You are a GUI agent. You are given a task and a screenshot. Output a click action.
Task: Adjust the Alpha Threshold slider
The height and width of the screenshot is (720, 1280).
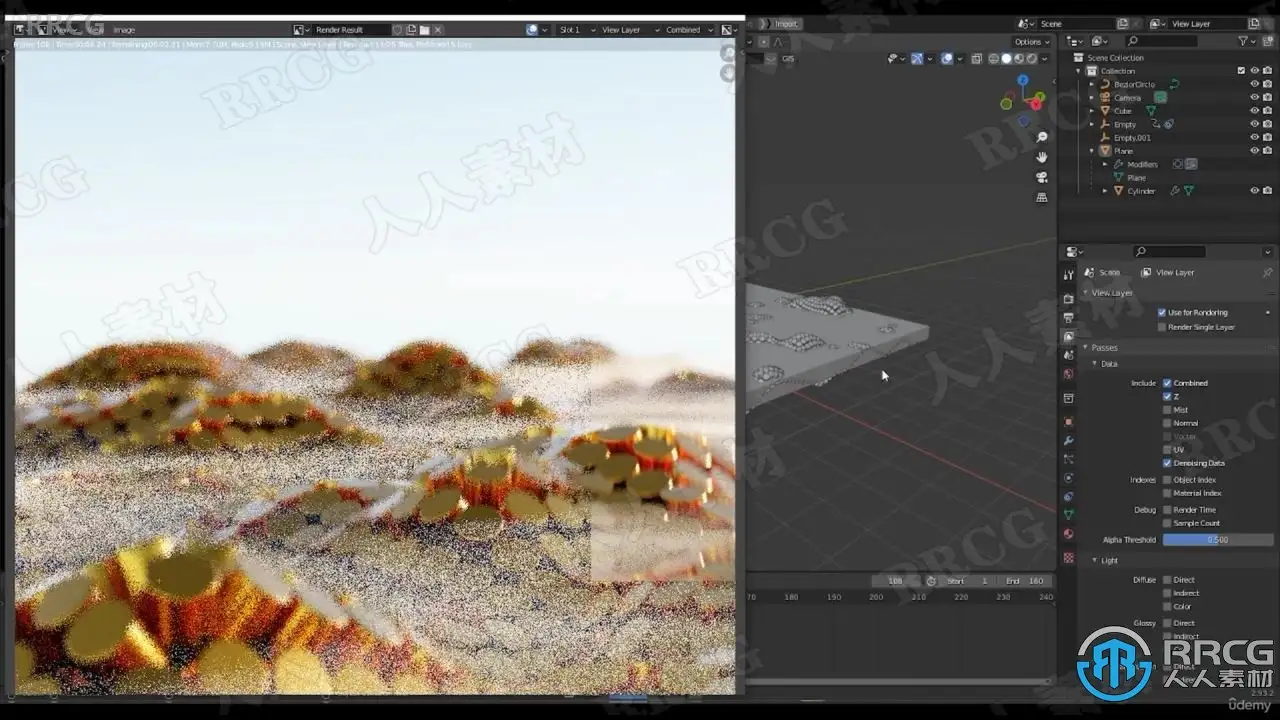pyautogui.click(x=1218, y=540)
